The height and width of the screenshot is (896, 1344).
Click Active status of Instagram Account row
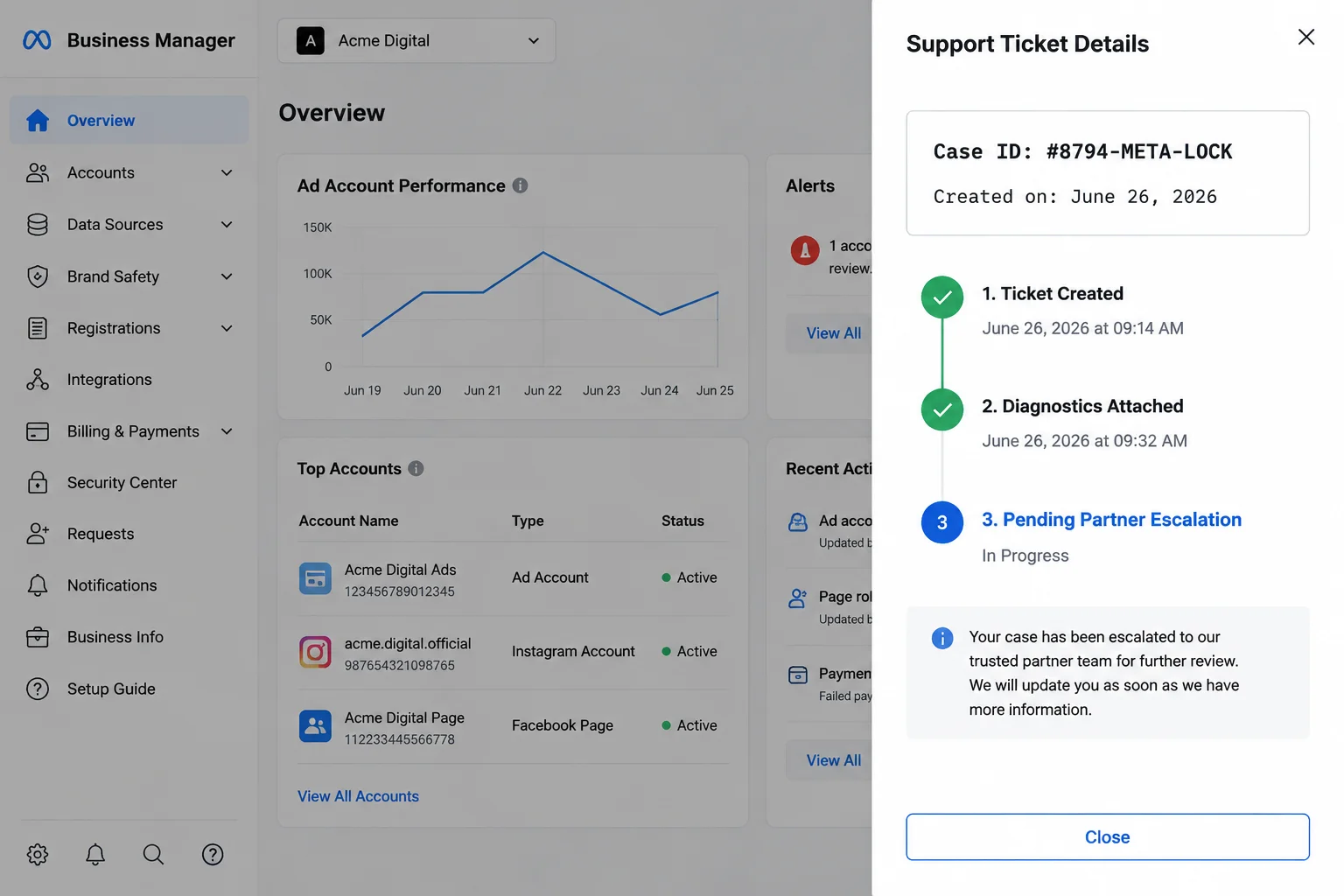(x=689, y=651)
